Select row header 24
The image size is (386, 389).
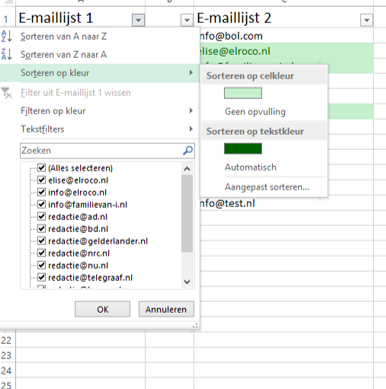(x=6, y=370)
